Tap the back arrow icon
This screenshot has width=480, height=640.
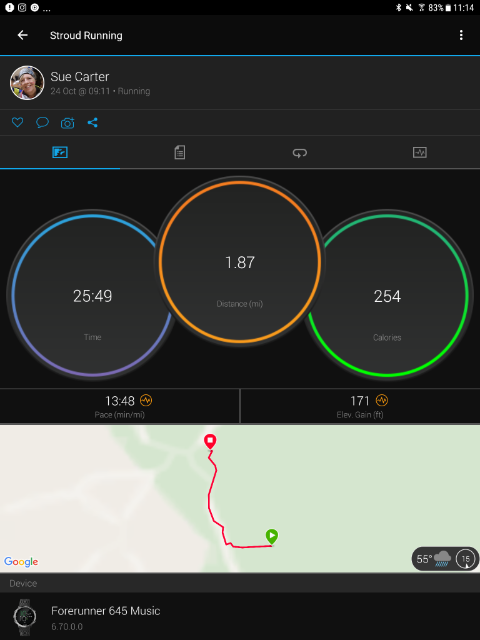pos(22,35)
